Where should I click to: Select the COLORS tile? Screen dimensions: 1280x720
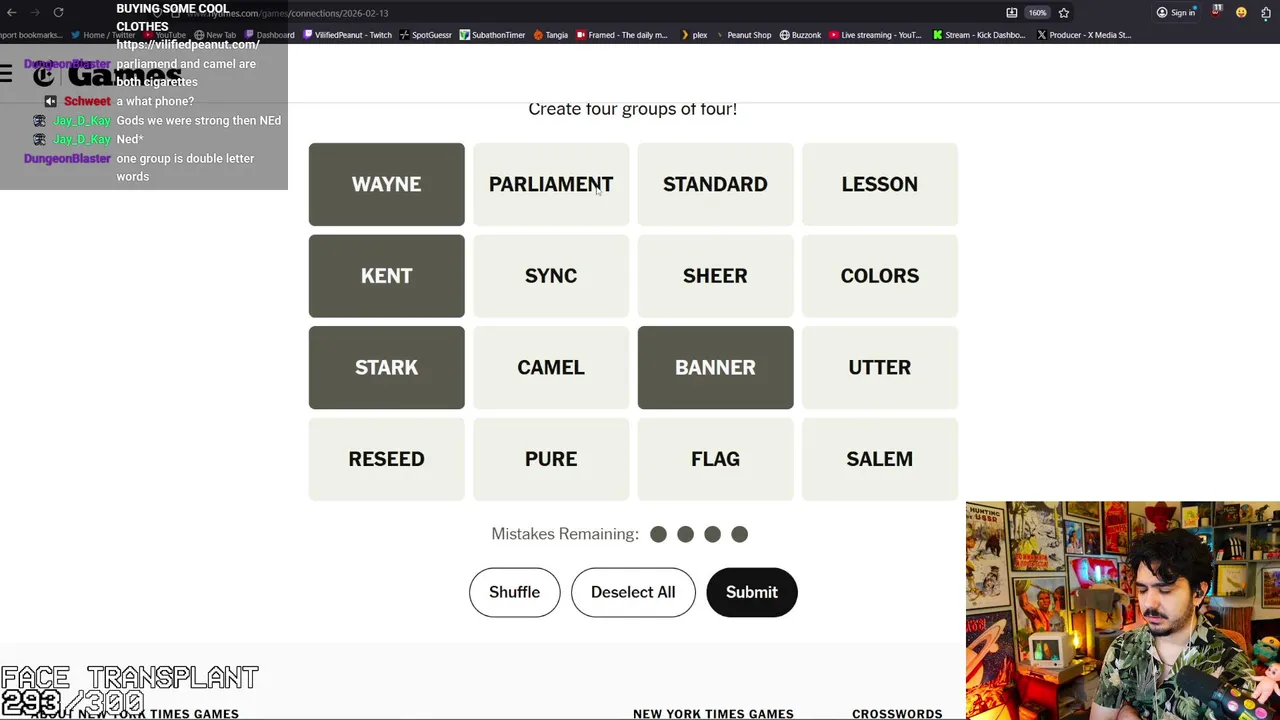pyautogui.click(x=880, y=276)
